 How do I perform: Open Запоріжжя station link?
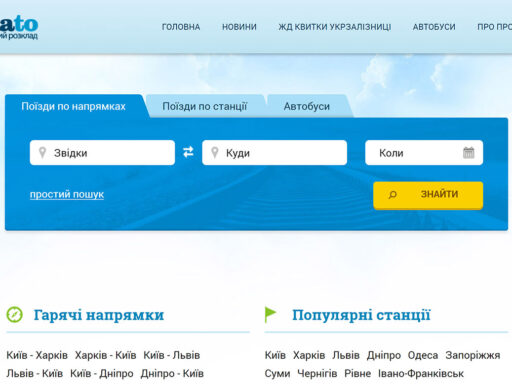473,355
